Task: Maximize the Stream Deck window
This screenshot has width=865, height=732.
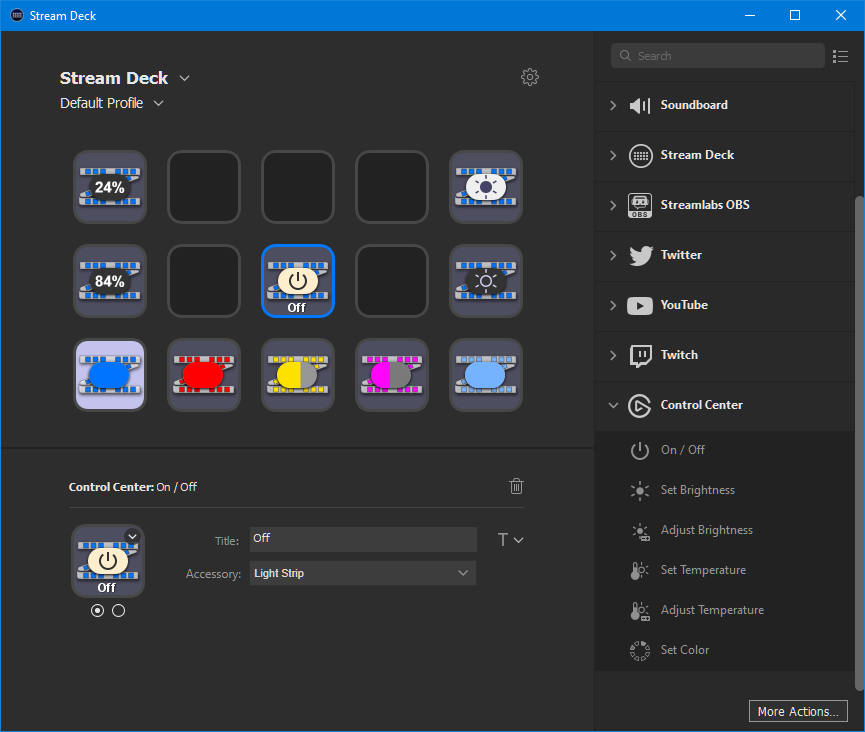Action: (x=795, y=15)
